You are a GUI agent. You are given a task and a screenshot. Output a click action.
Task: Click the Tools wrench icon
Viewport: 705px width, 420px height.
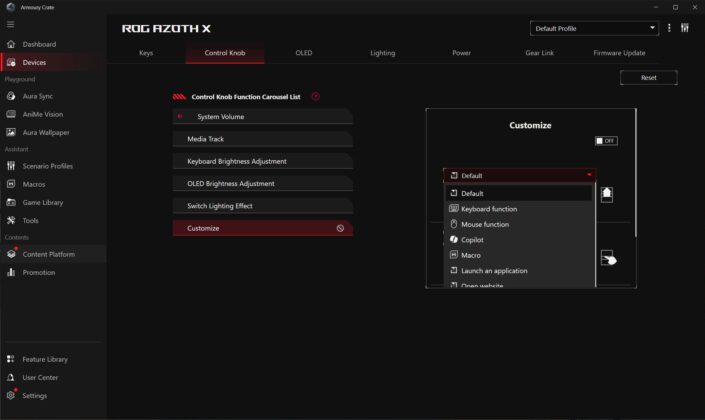(11, 220)
